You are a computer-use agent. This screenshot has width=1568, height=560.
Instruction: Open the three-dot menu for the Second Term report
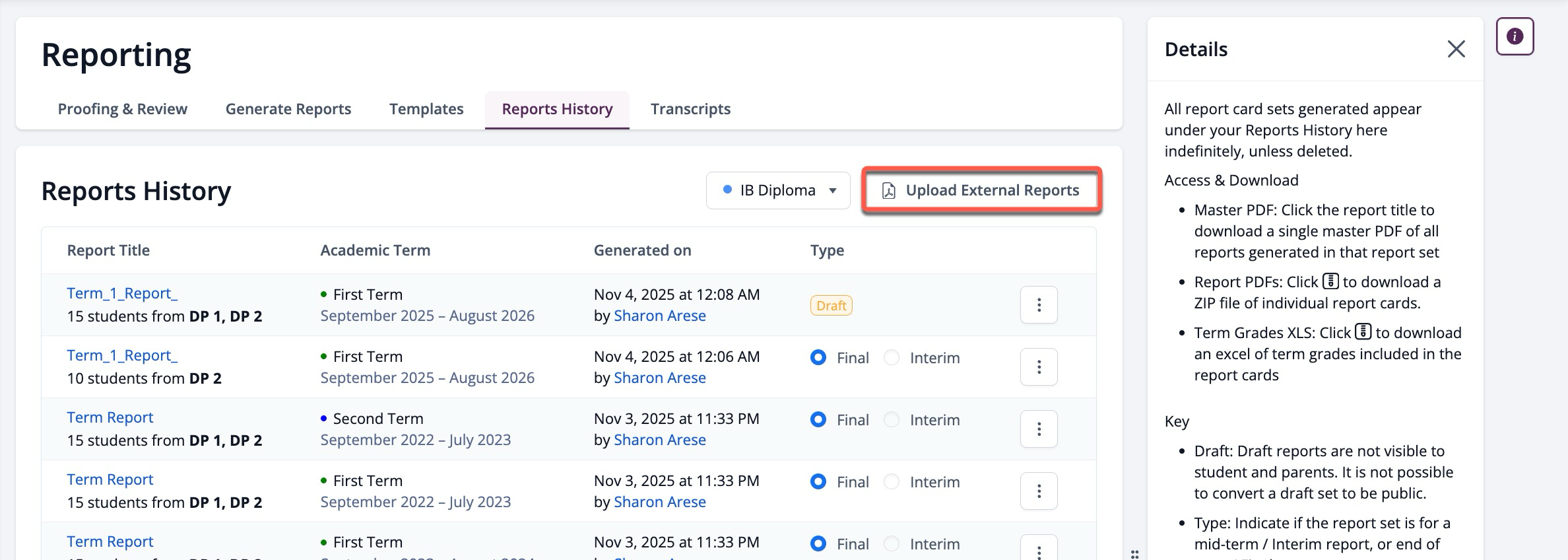coord(1039,429)
